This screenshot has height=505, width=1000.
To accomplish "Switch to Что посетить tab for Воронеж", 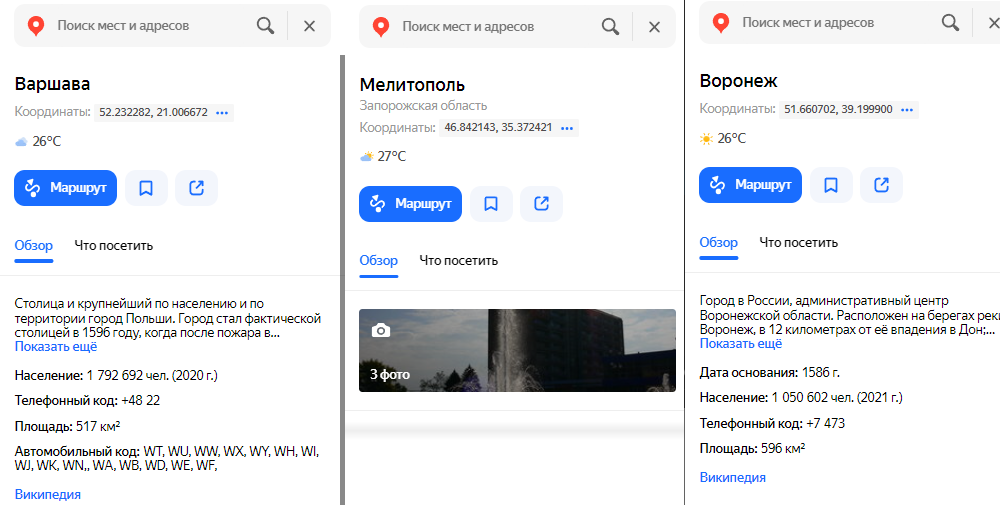I will point(798,242).
